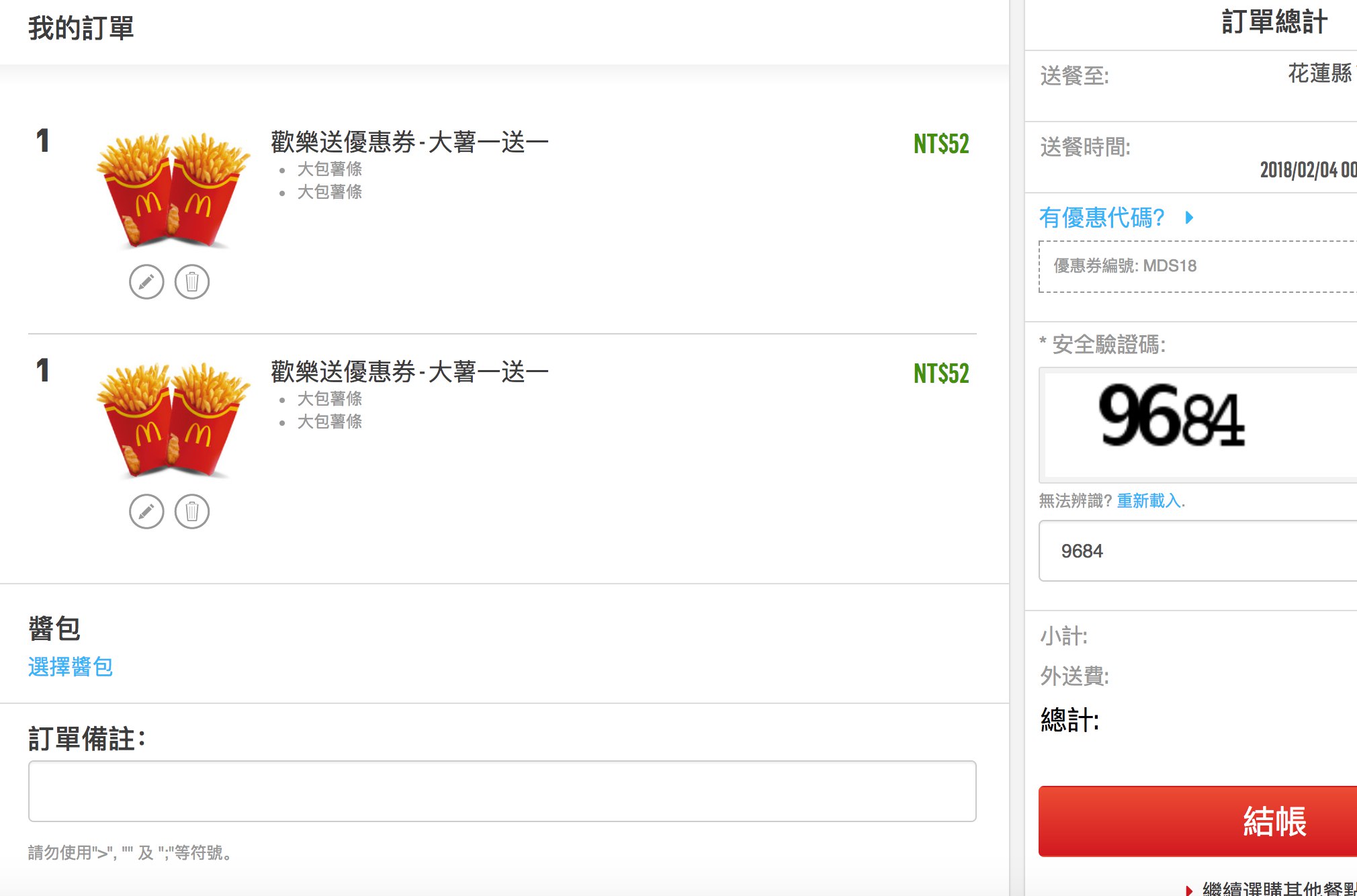Delete the first large fries coupon item
Viewport: 1357px width, 896px height.
coord(192,282)
